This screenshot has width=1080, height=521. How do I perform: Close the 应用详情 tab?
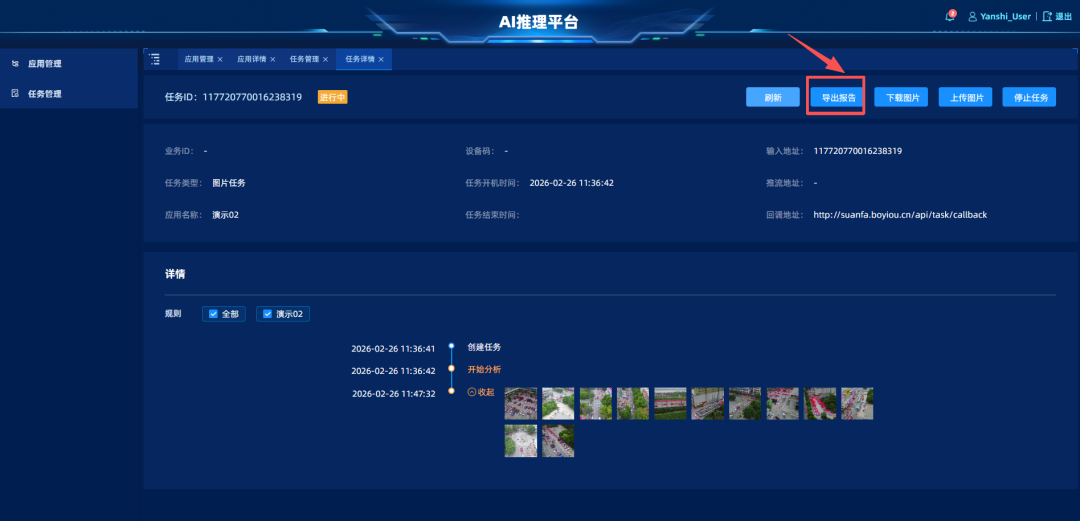(272, 60)
